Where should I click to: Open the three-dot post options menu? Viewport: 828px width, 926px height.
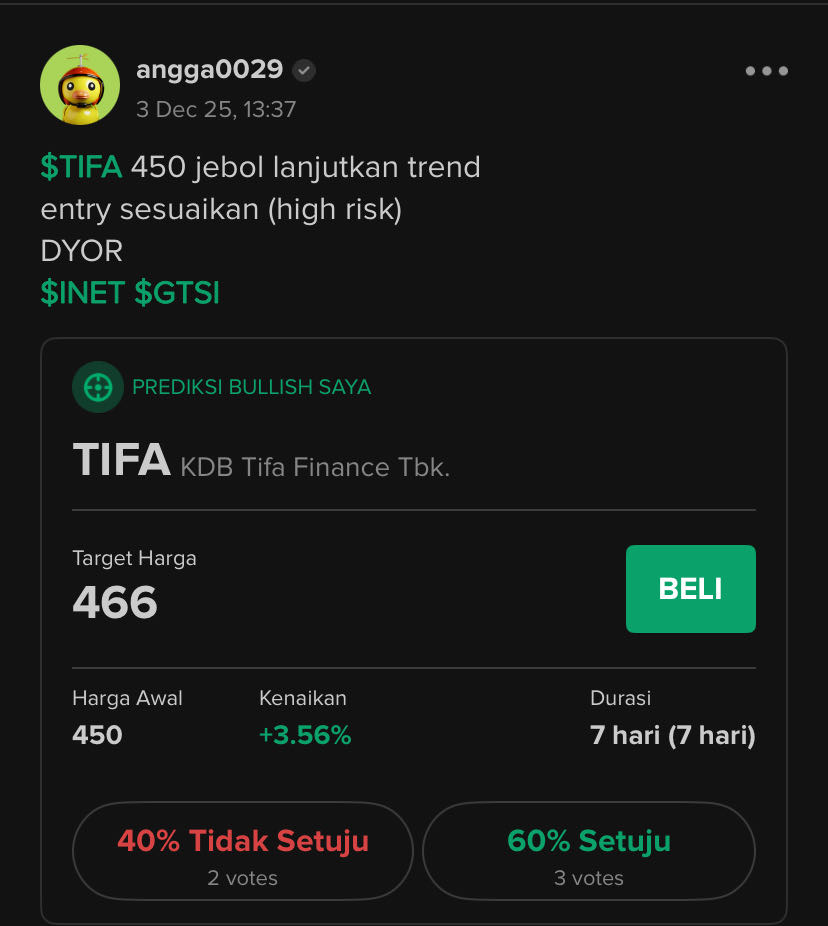766,70
